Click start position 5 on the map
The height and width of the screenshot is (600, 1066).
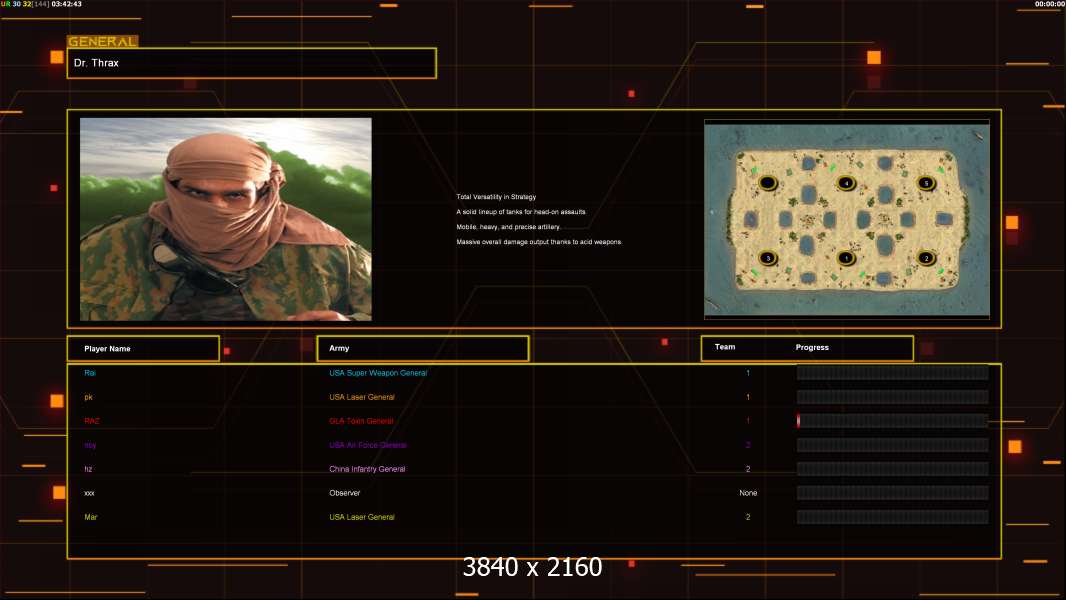pos(926,183)
